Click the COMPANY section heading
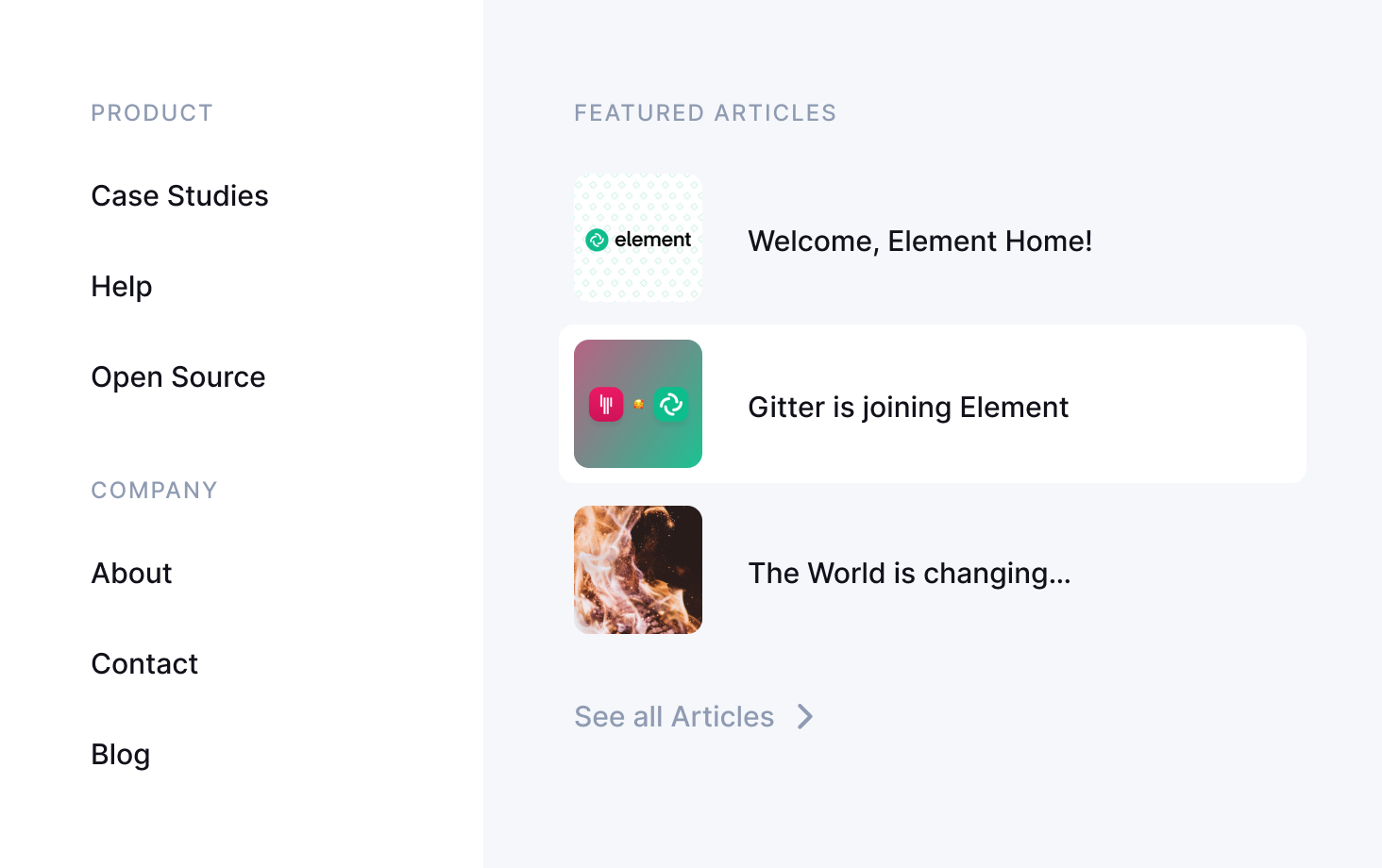 (x=154, y=491)
